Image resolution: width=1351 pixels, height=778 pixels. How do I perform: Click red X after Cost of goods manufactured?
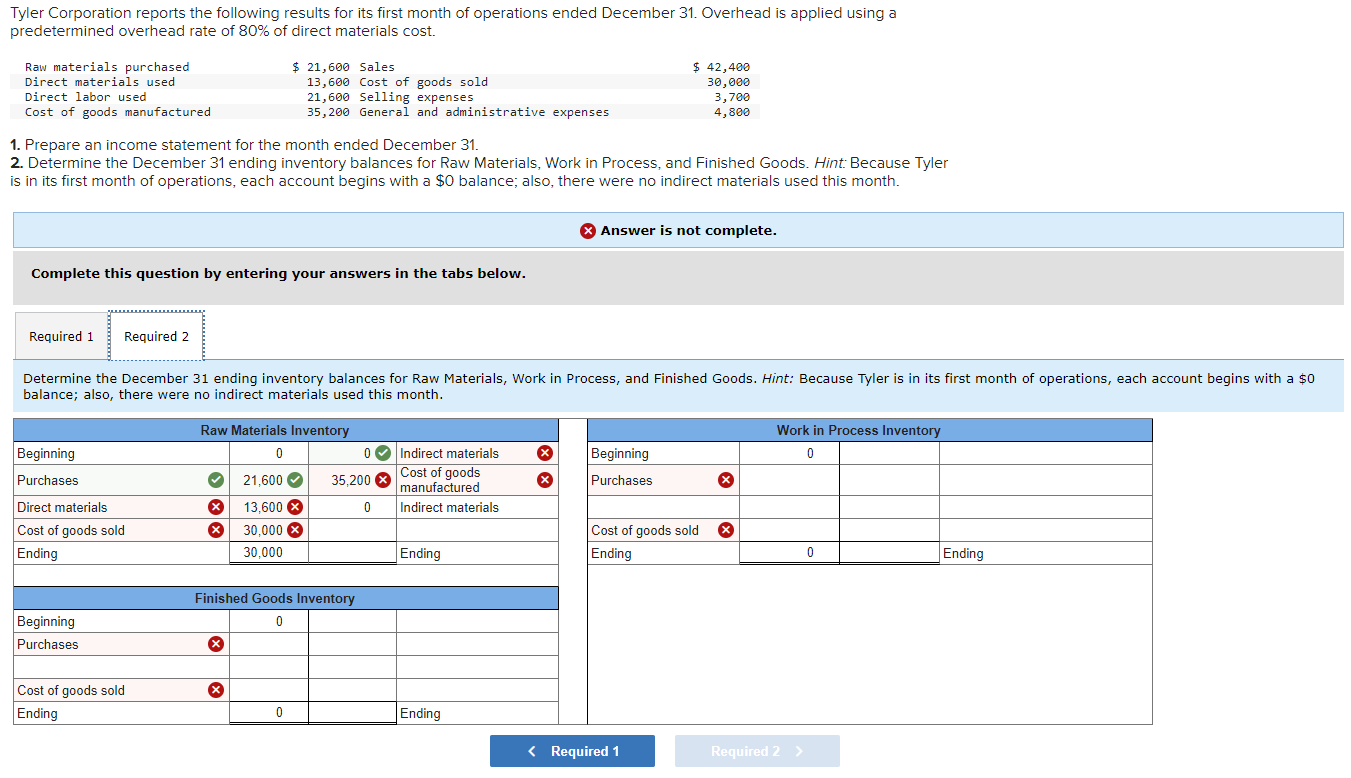(545, 480)
